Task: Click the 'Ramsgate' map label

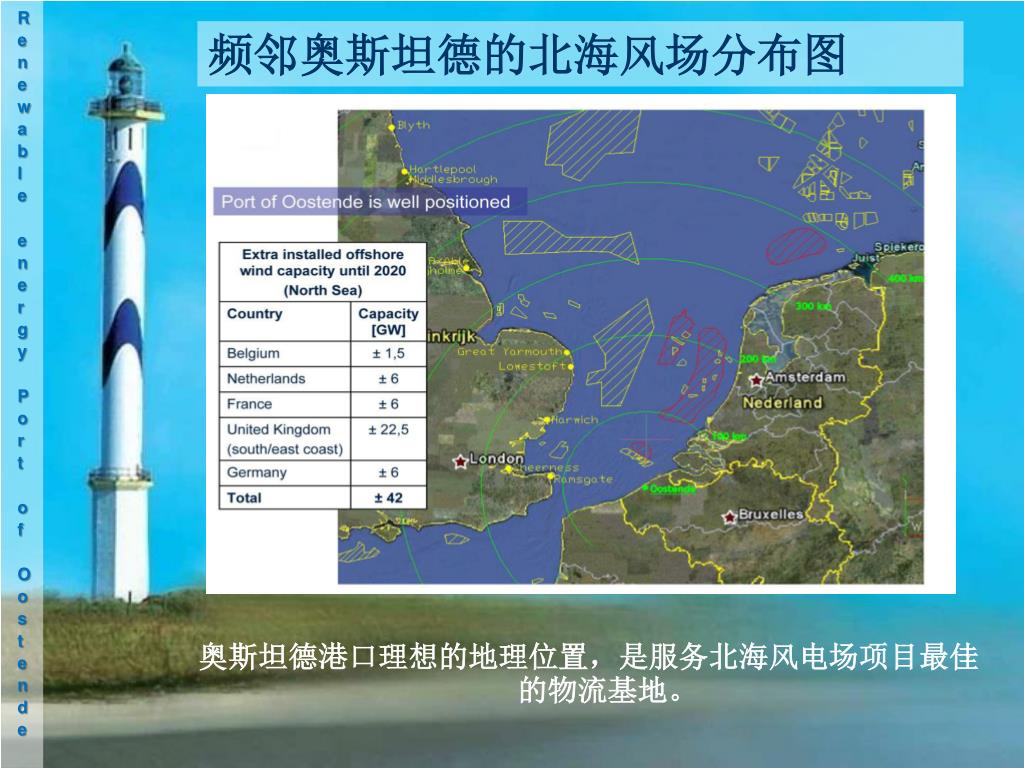Action: [x=584, y=479]
